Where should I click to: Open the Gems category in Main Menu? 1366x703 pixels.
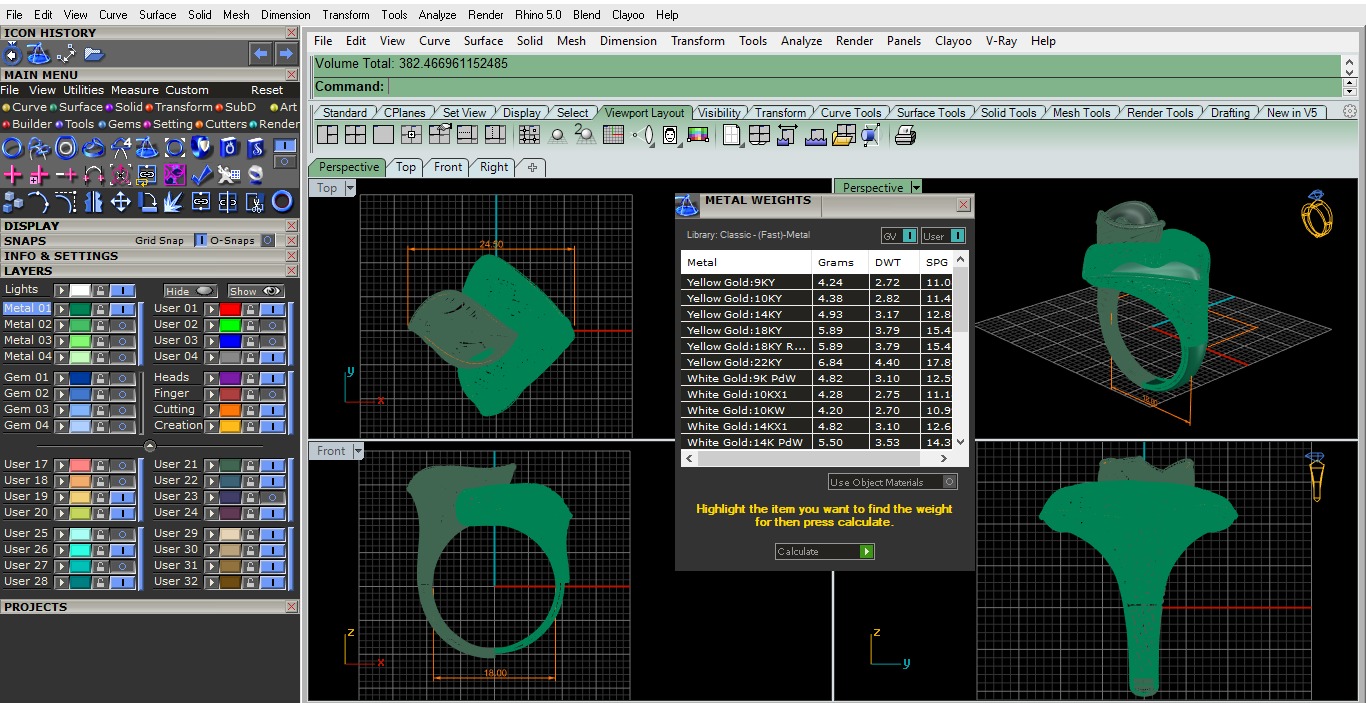pos(119,124)
